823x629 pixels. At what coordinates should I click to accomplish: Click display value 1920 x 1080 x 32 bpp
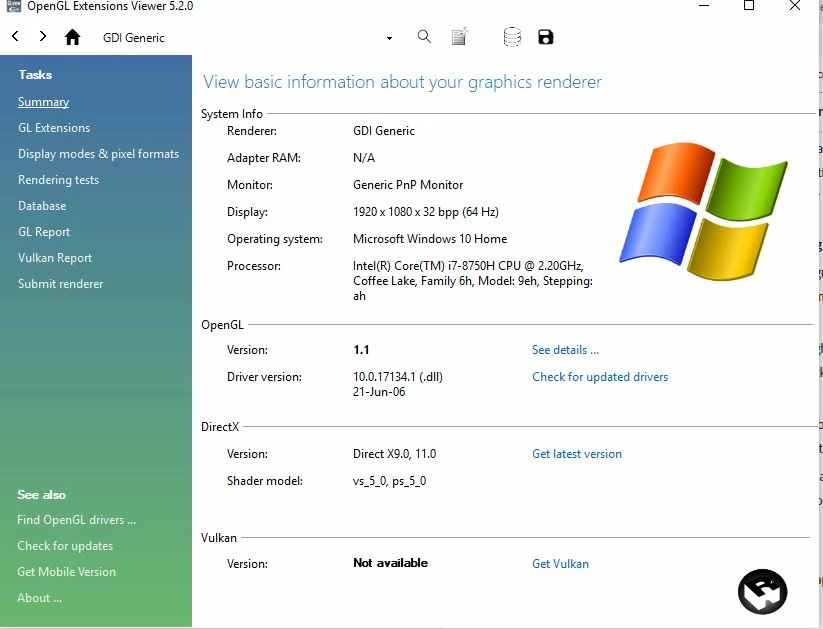(426, 212)
